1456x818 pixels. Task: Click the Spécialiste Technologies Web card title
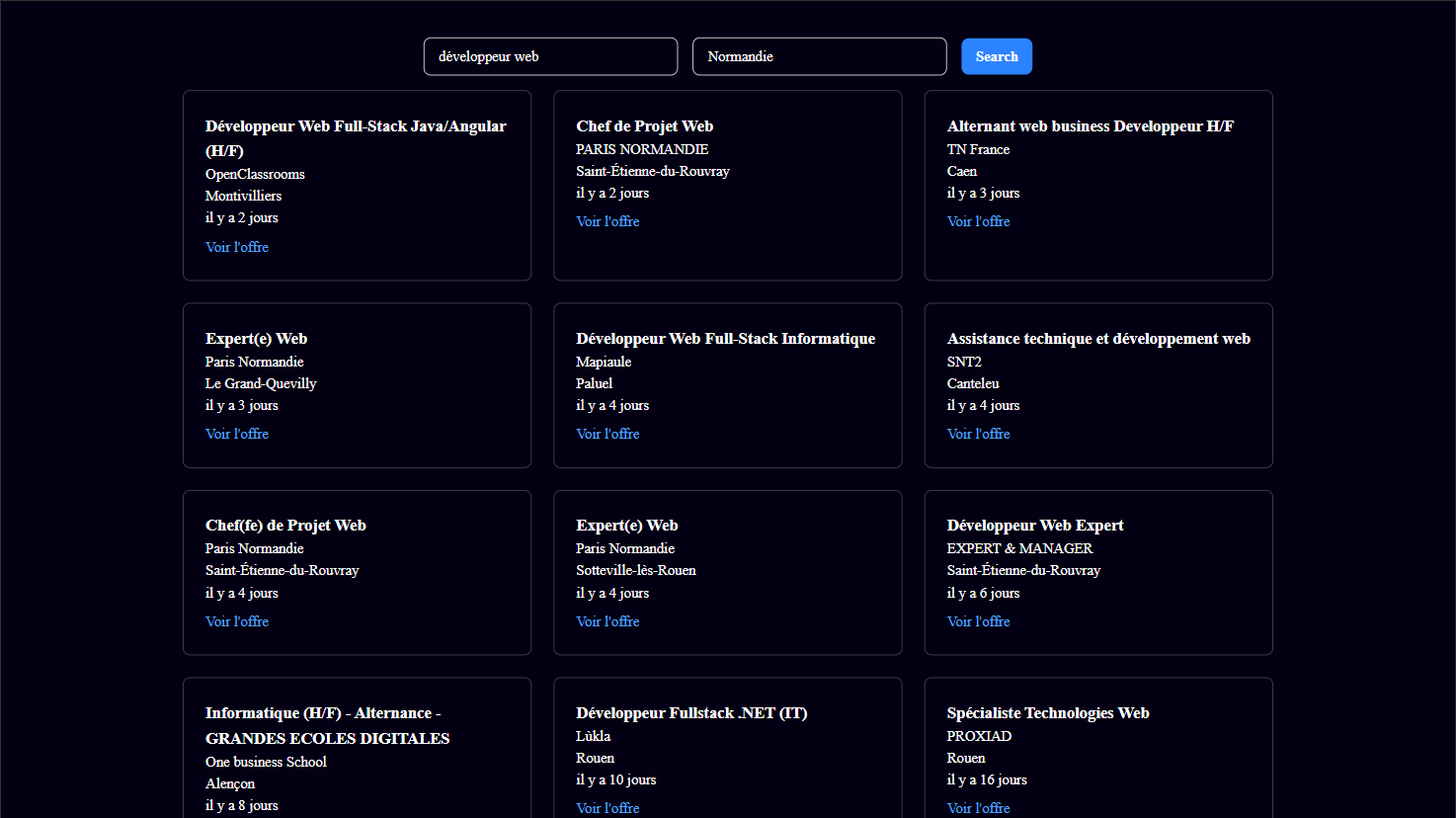point(1047,713)
